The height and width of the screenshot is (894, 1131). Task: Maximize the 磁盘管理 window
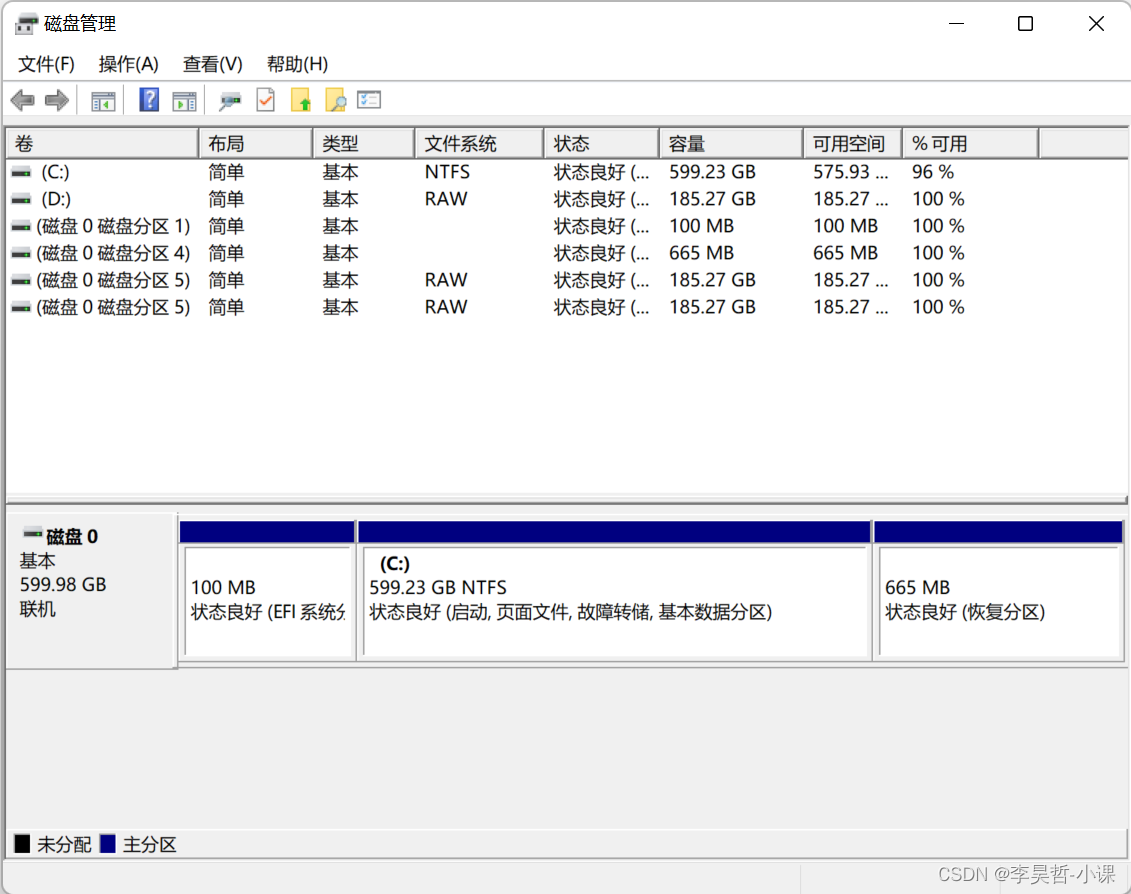point(1025,24)
